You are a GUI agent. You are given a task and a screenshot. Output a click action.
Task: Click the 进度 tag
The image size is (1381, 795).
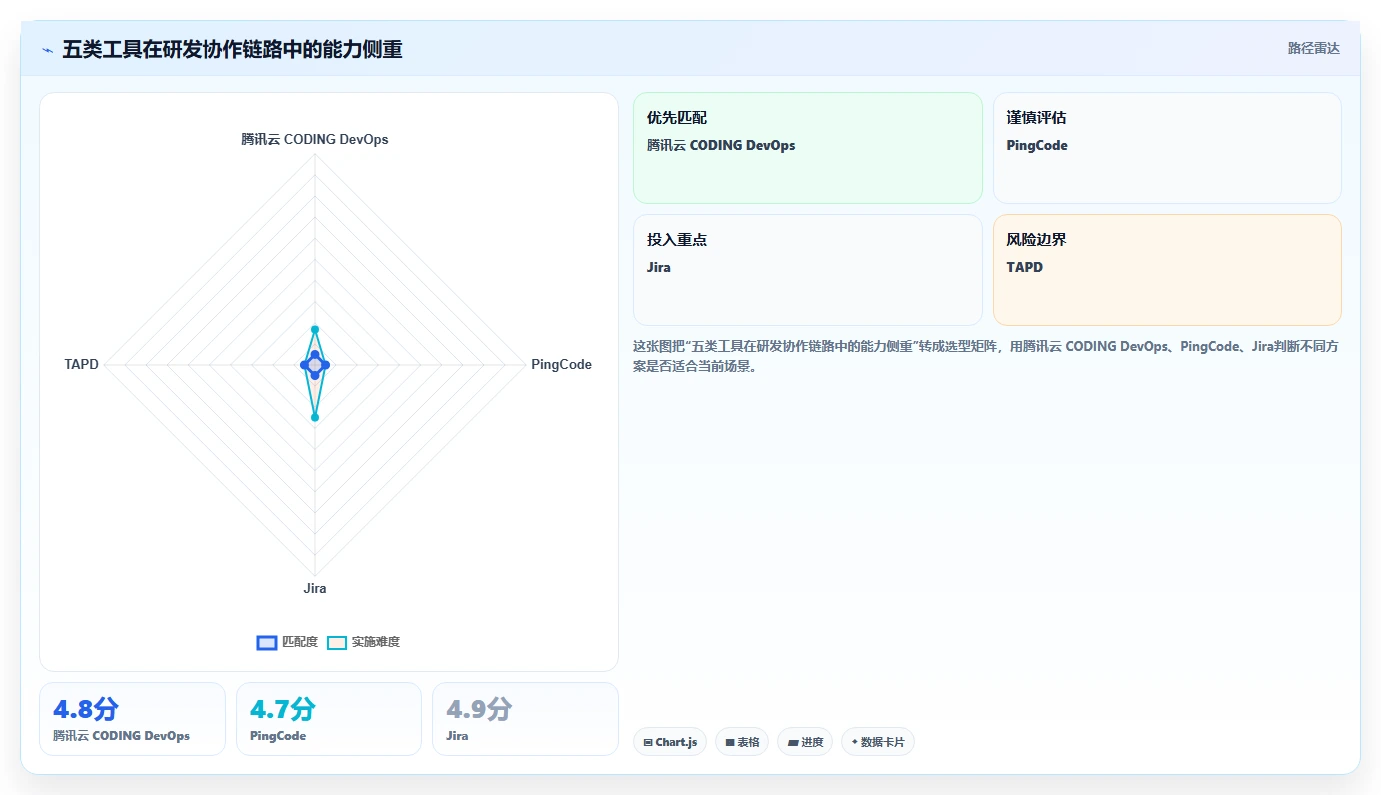[x=805, y=742]
